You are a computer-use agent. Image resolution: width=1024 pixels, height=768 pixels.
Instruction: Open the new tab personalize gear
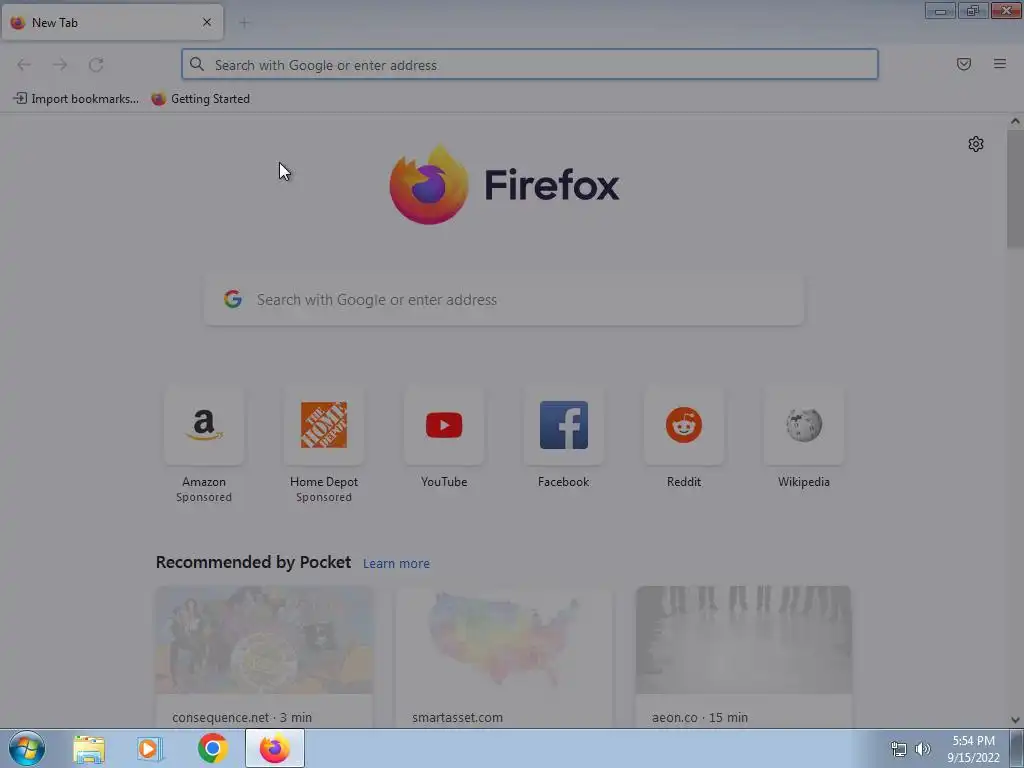(976, 144)
